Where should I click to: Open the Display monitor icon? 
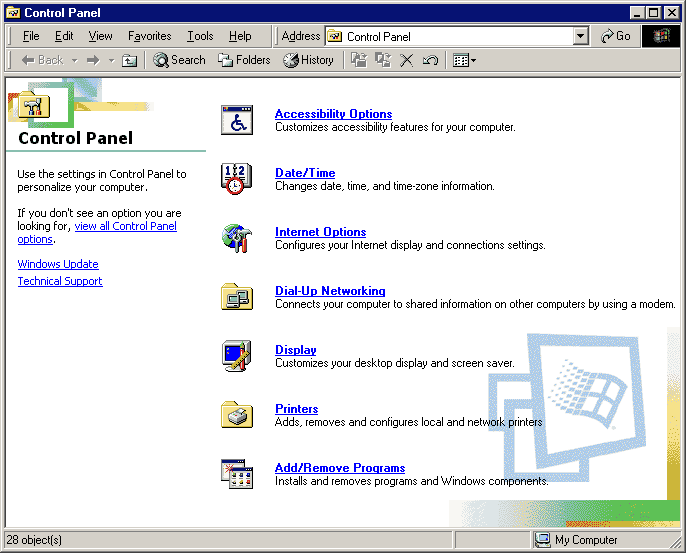coord(237,356)
